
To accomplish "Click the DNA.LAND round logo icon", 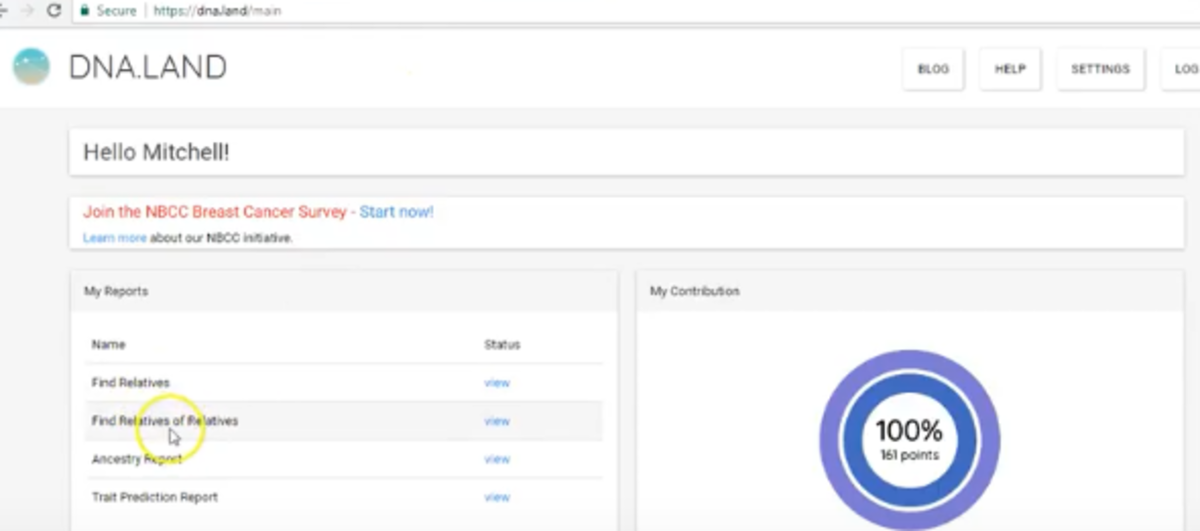I will 31,67.
